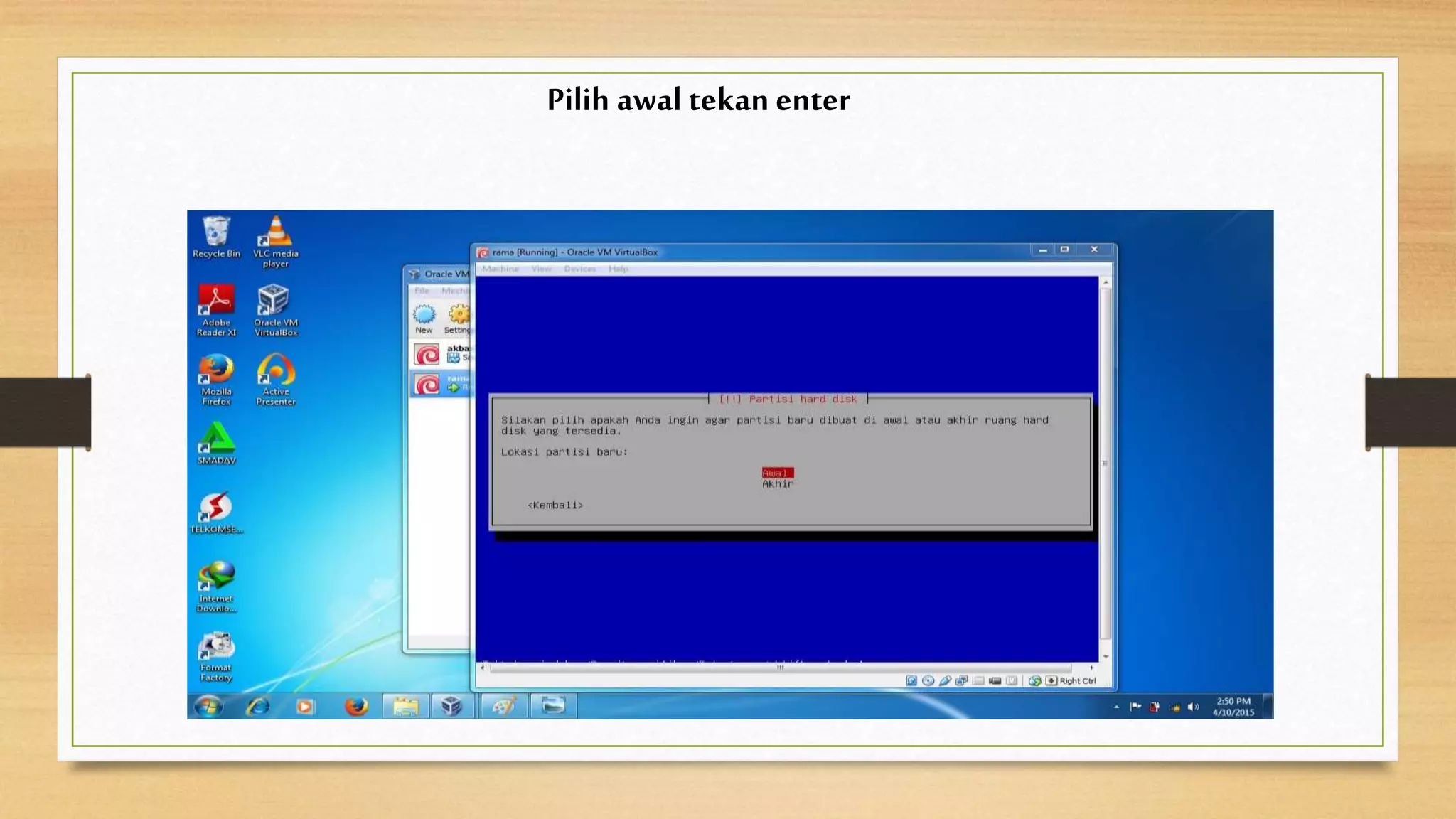Screen dimensions: 1456x819
Task: Click the shared folders status icon
Action: point(978,680)
